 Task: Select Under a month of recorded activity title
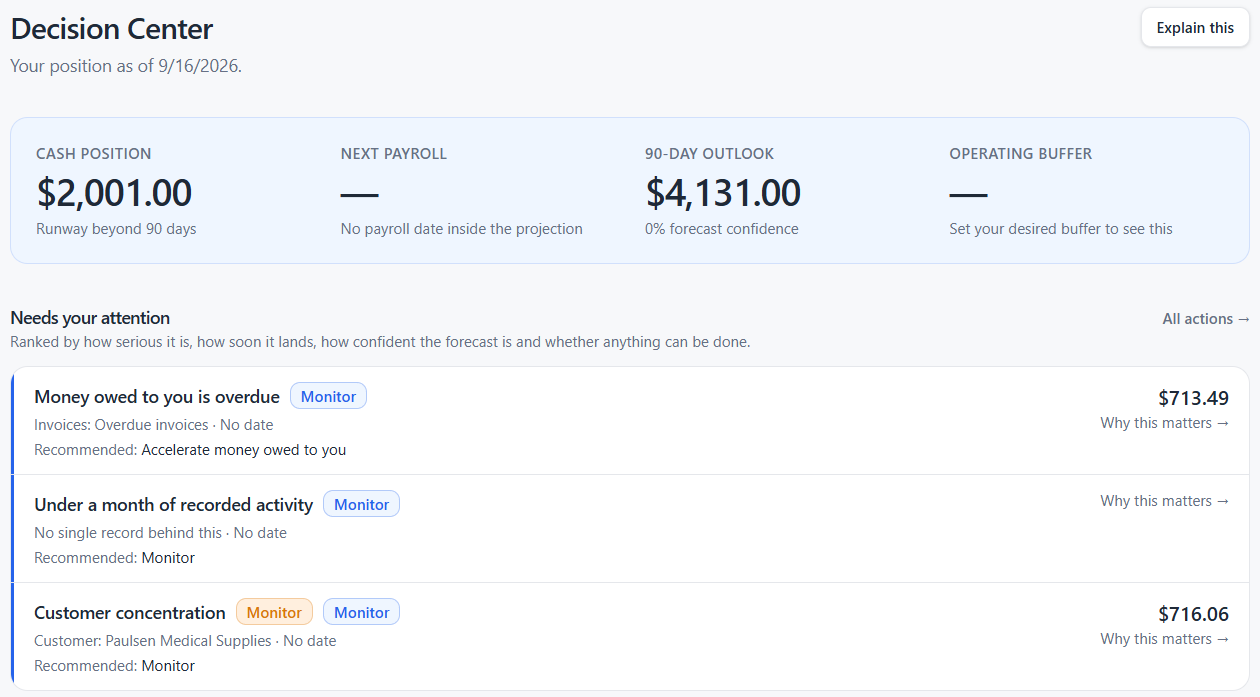coord(174,505)
